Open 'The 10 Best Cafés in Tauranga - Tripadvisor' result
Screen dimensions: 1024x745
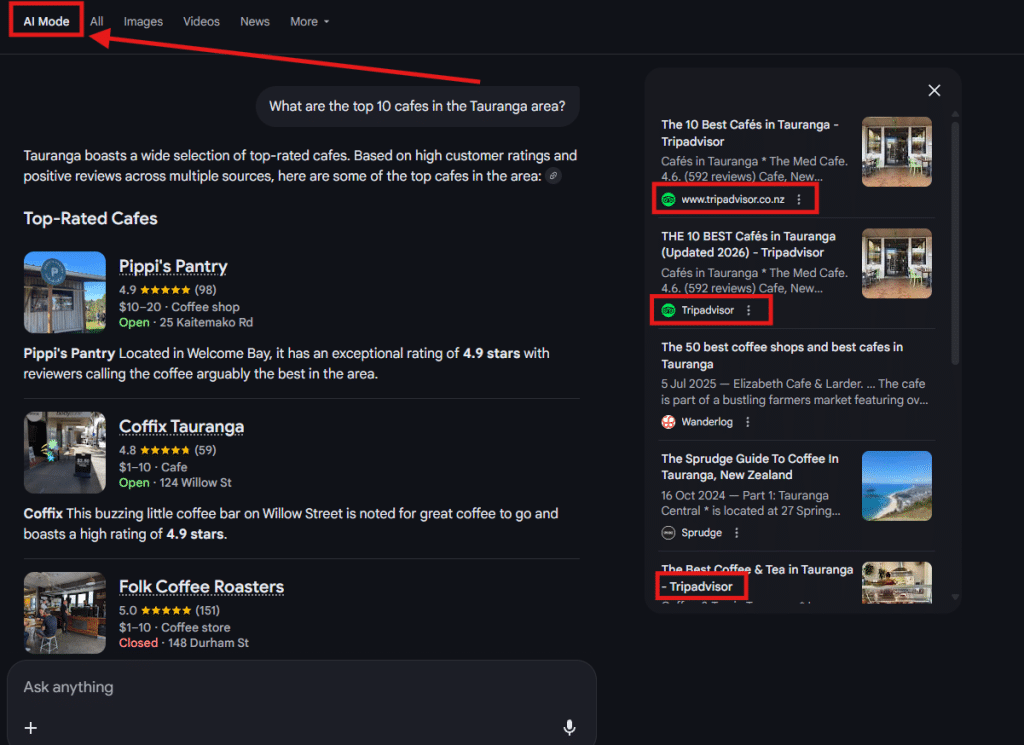coord(750,133)
